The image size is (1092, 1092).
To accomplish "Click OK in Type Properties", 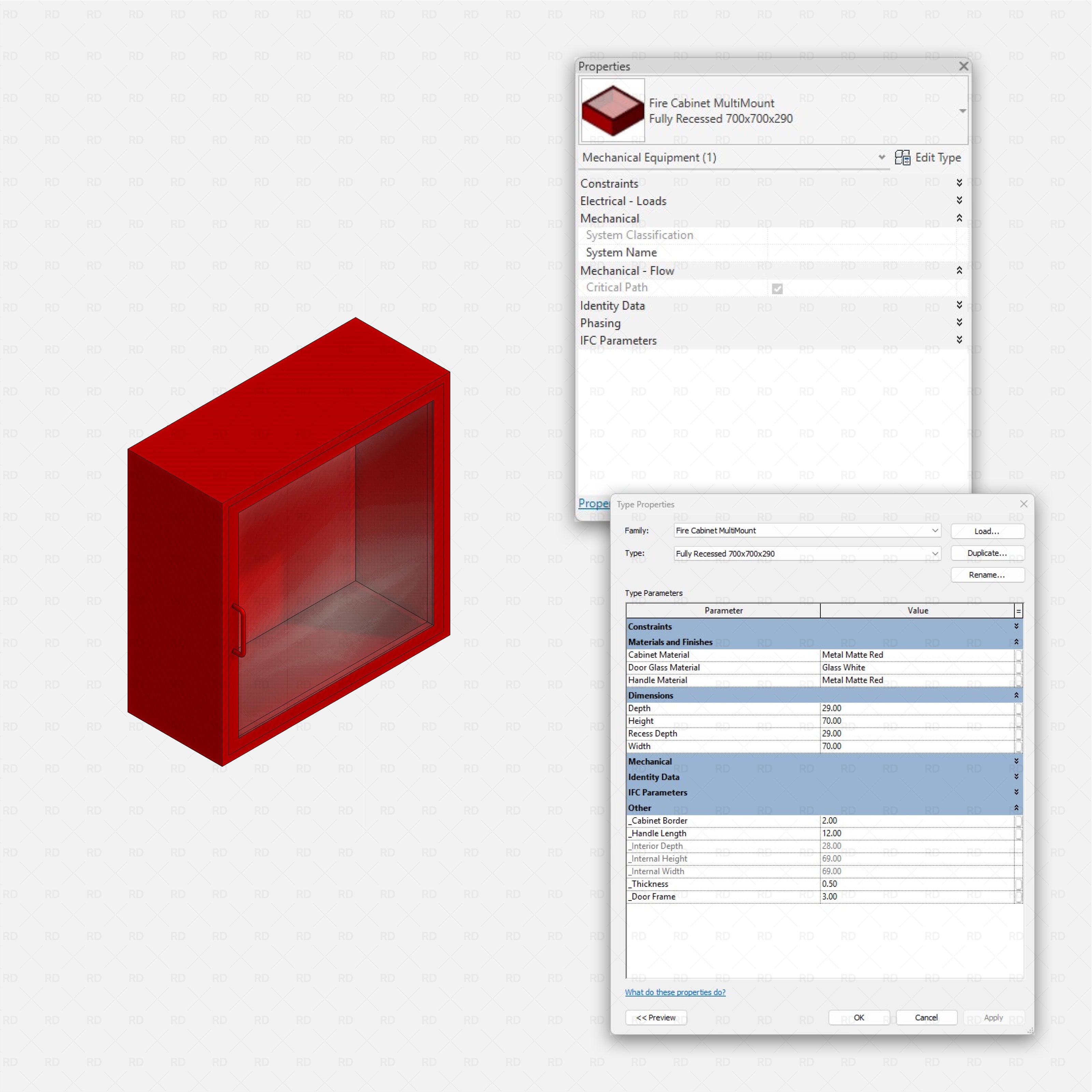I will 859,1017.
